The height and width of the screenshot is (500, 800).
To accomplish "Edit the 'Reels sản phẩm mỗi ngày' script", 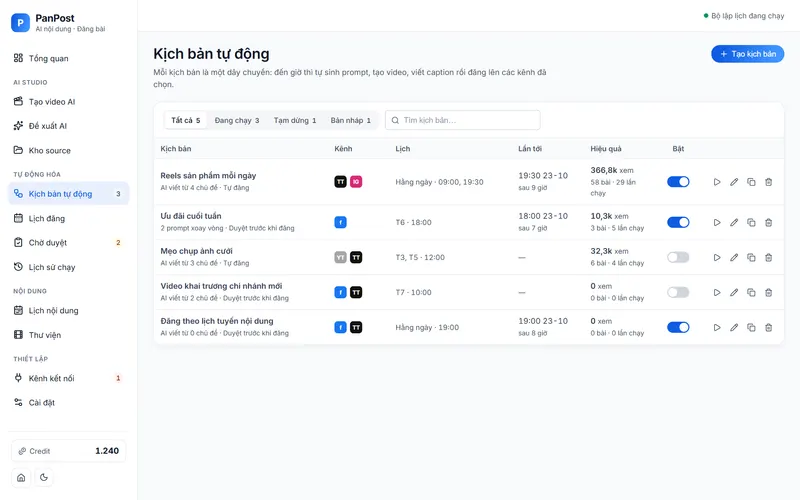I will pyautogui.click(x=734, y=182).
